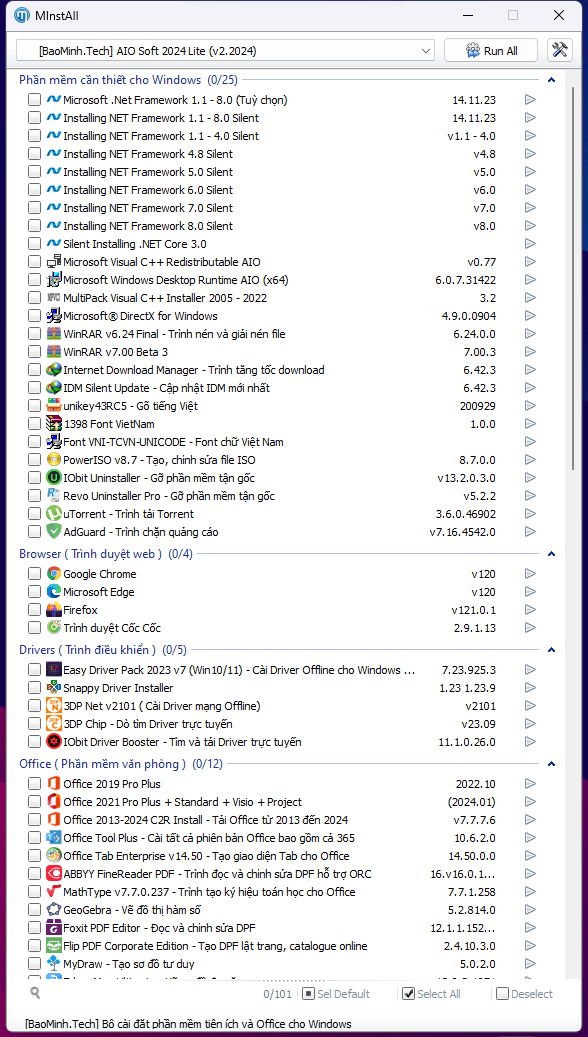588x1037 pixels.
Task: Collapse the Office section arrow
Action: tap(552, 764)
